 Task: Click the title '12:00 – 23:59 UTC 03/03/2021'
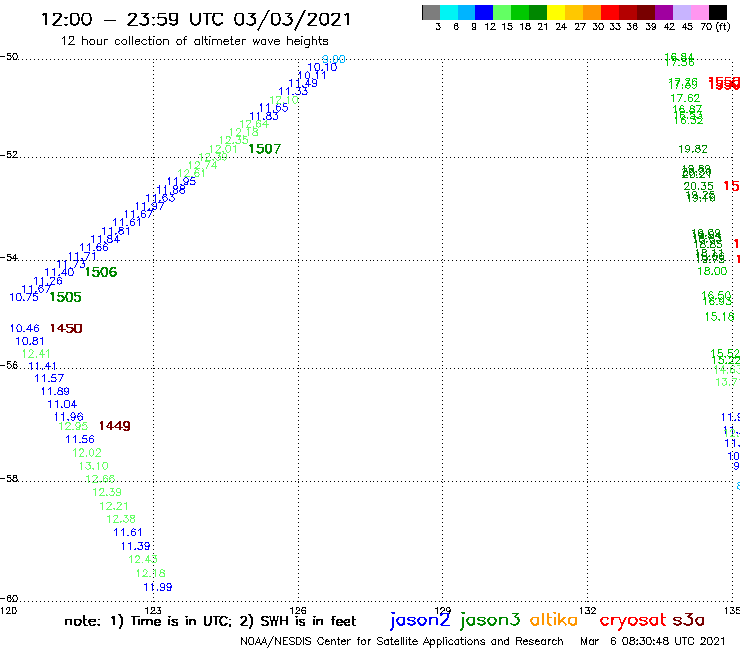coord(196,19)
